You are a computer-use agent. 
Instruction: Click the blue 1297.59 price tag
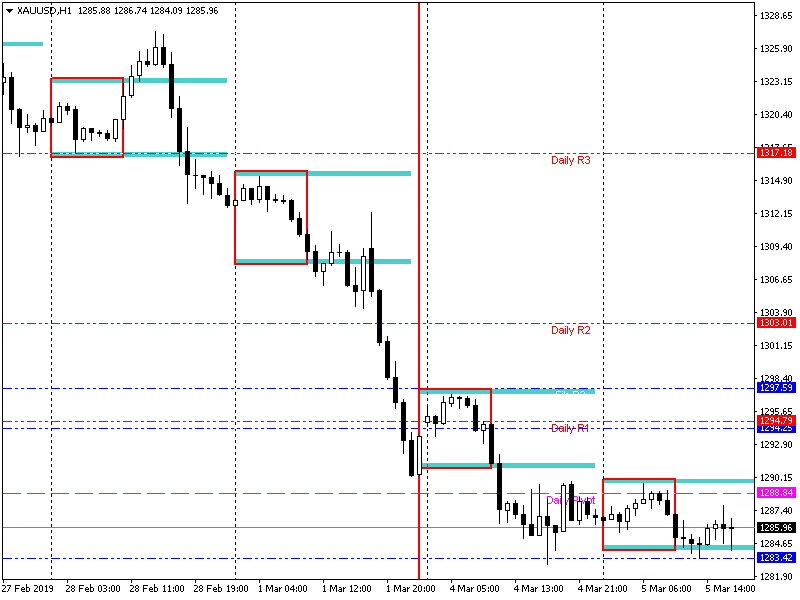point(776,388)
